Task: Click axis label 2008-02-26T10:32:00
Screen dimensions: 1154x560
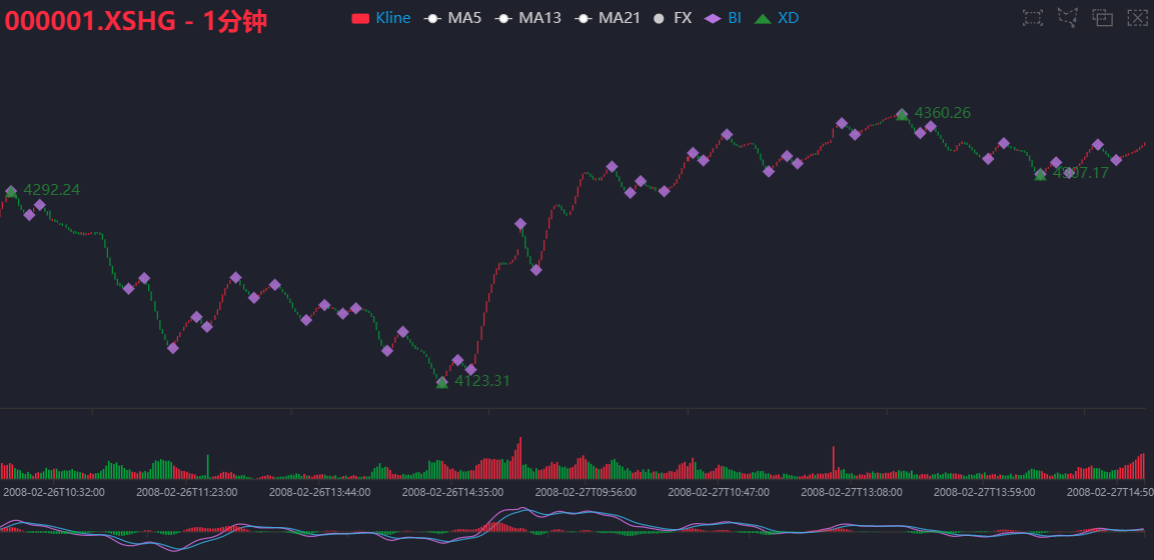Action: (54, 492)
